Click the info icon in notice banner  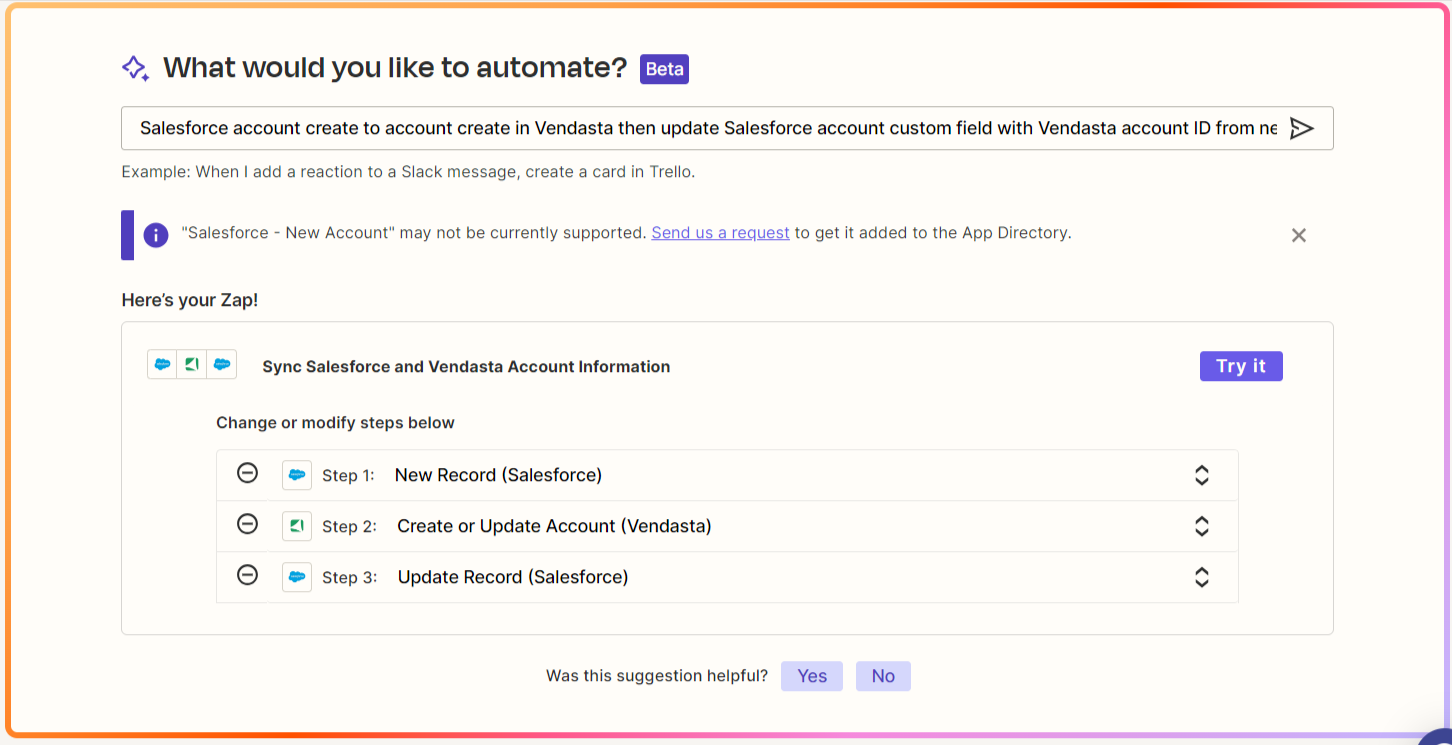point(155,235)
